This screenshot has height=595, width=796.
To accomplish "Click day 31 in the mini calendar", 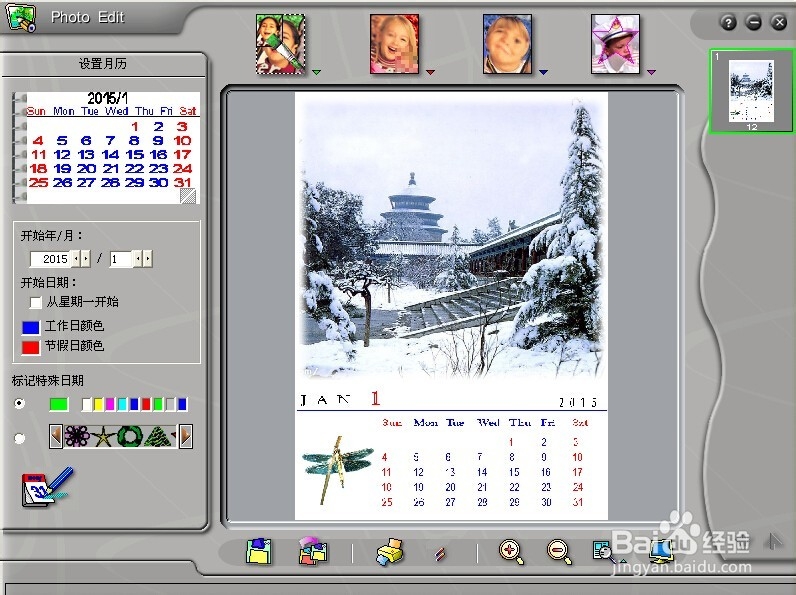I will 183,182.
